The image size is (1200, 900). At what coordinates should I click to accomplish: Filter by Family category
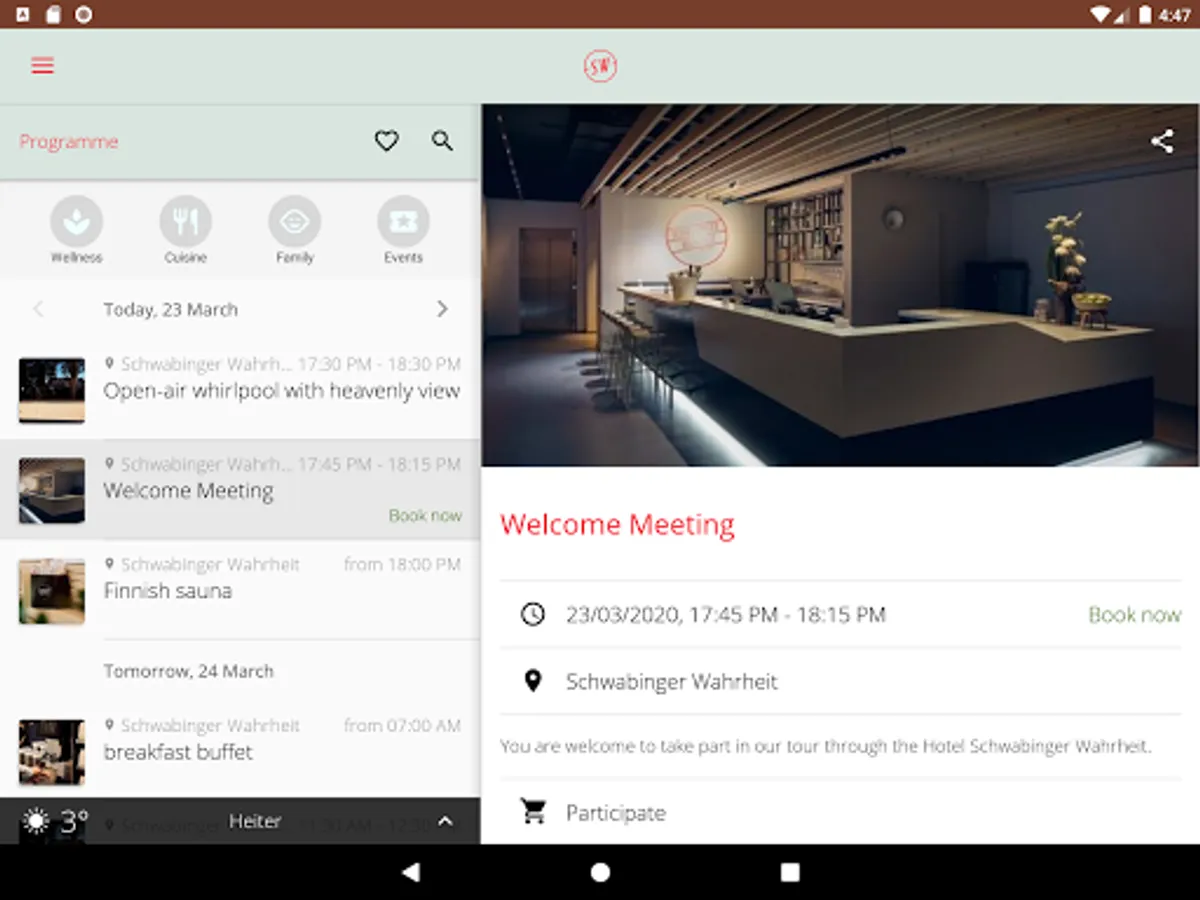(295, 230)
